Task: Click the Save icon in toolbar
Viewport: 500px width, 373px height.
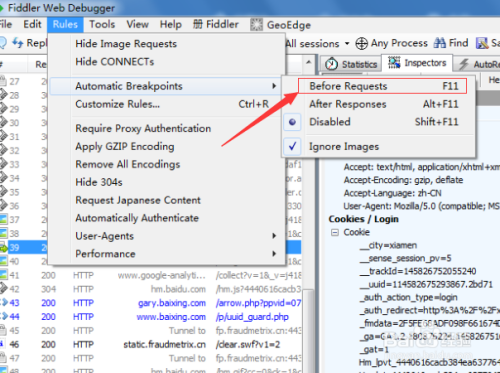Action: [x=482, y=43]
